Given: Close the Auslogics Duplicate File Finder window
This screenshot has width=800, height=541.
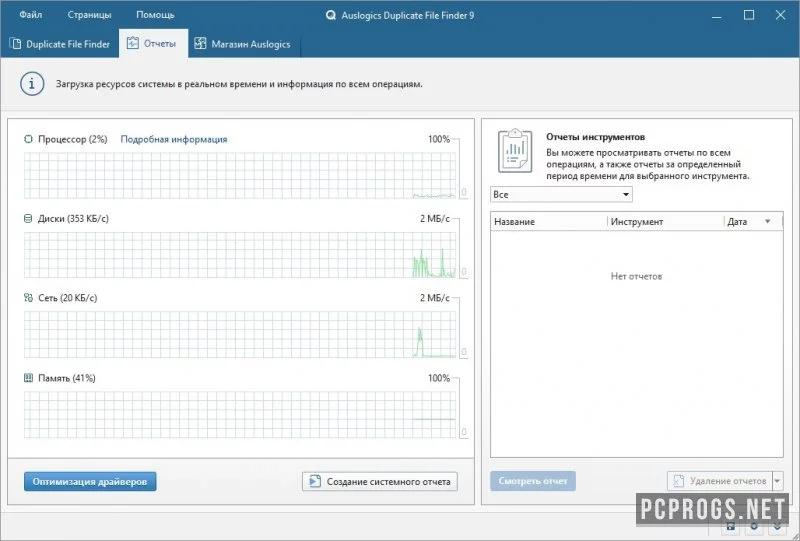Looking at the screenshot, I should (x=780, y=15).
